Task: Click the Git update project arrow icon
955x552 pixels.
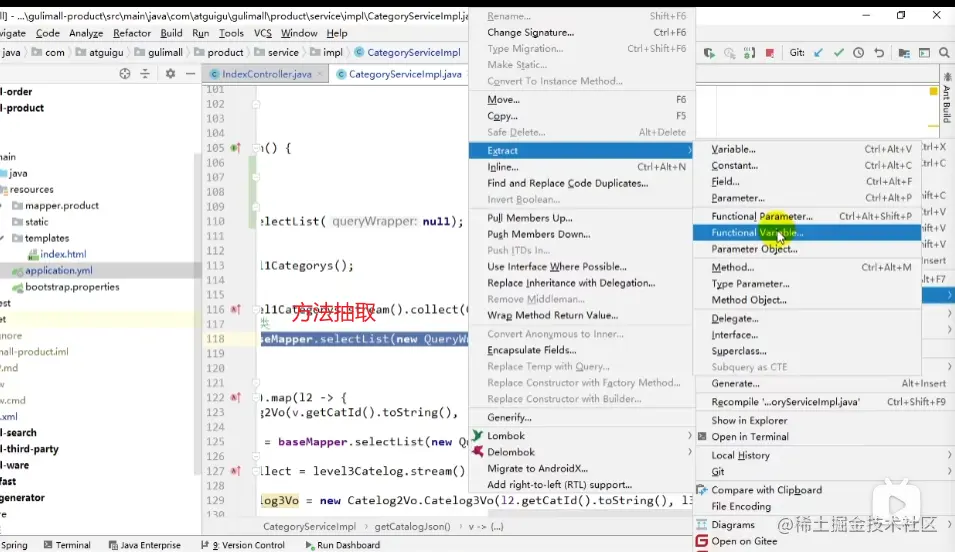Action: [x=818, y=53]
